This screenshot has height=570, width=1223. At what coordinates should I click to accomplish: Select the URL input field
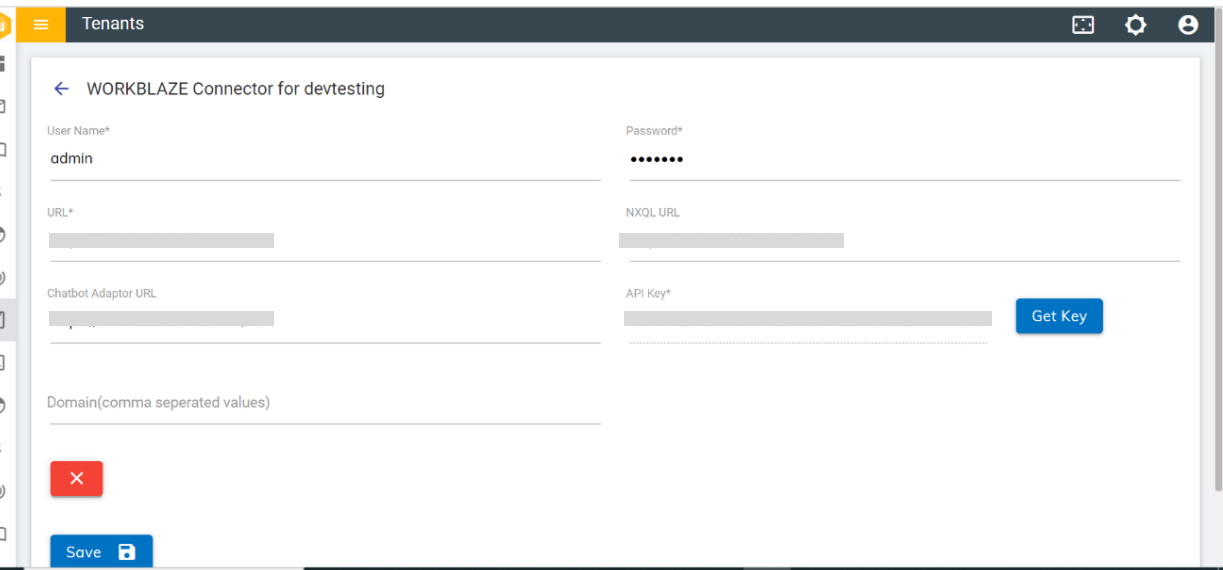tap(325, 241)
